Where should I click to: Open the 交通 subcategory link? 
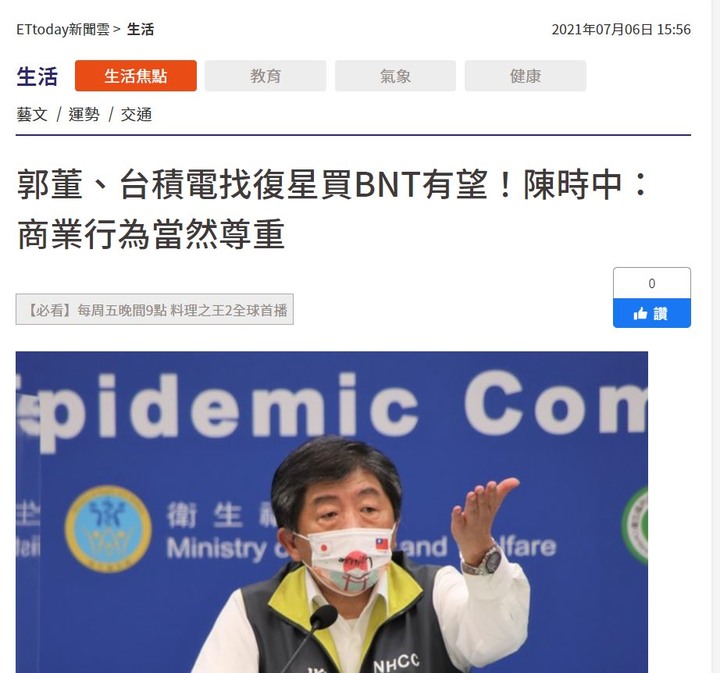(x=136, y=114)
